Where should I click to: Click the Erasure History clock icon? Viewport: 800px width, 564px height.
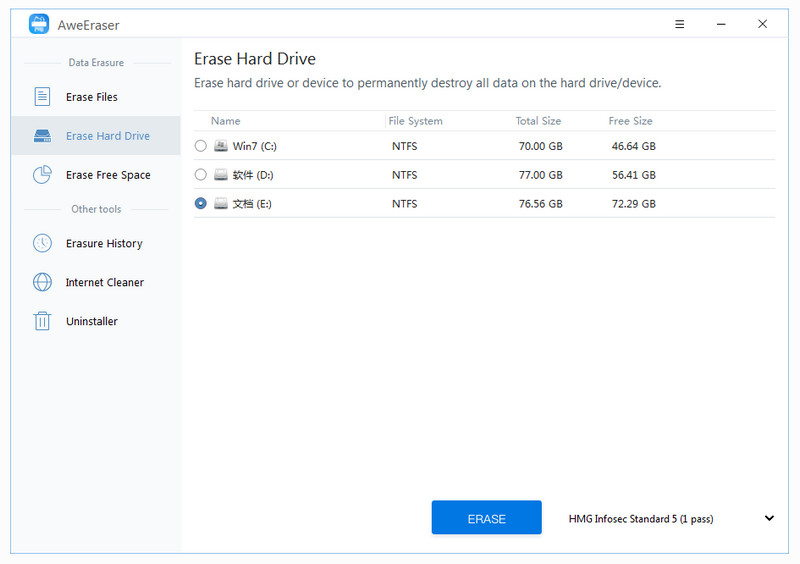pyautogui.click(x=42, y=243)
